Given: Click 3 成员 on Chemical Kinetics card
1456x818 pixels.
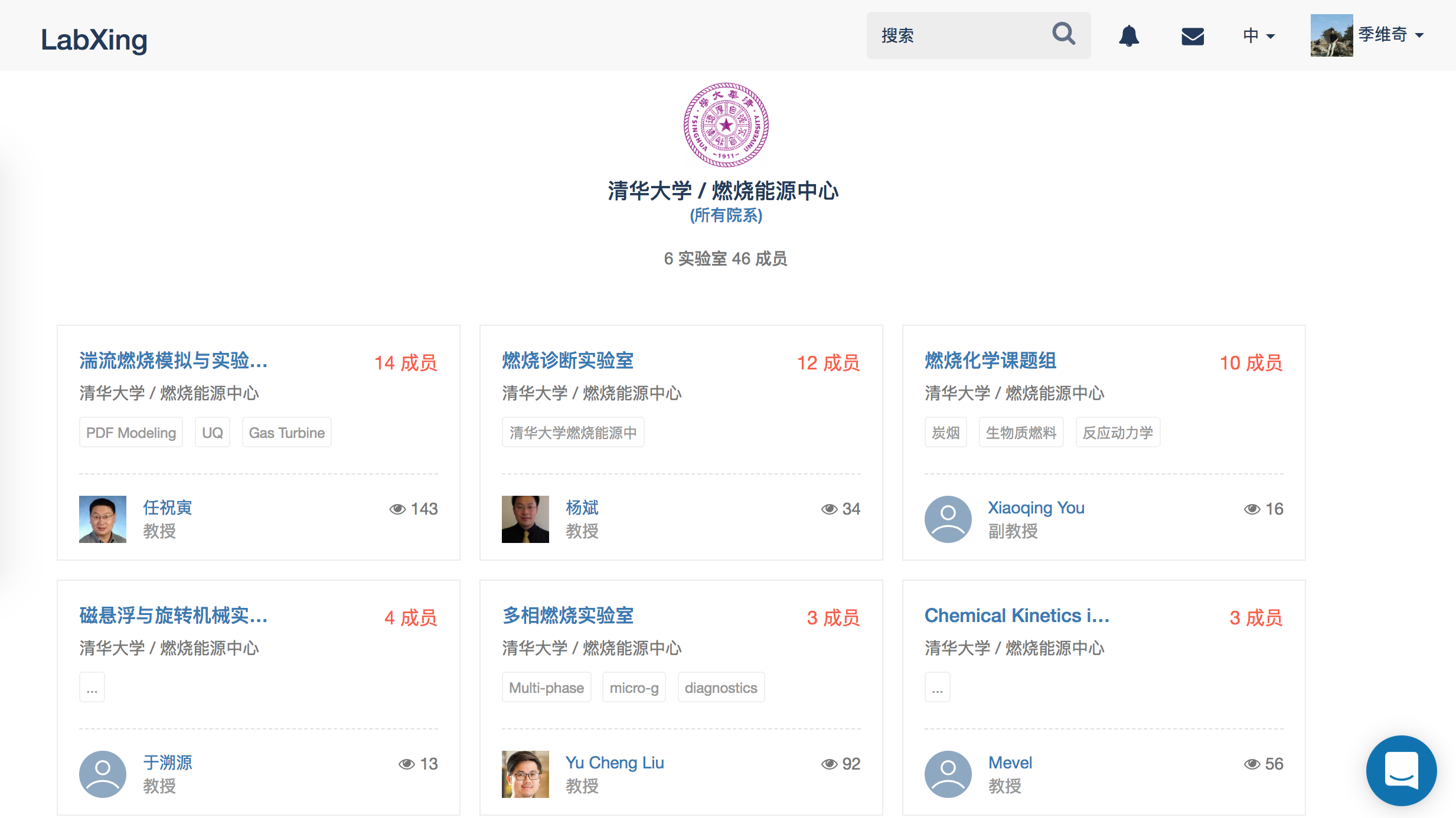Looking at the screenshot, I should point(1256,617).
